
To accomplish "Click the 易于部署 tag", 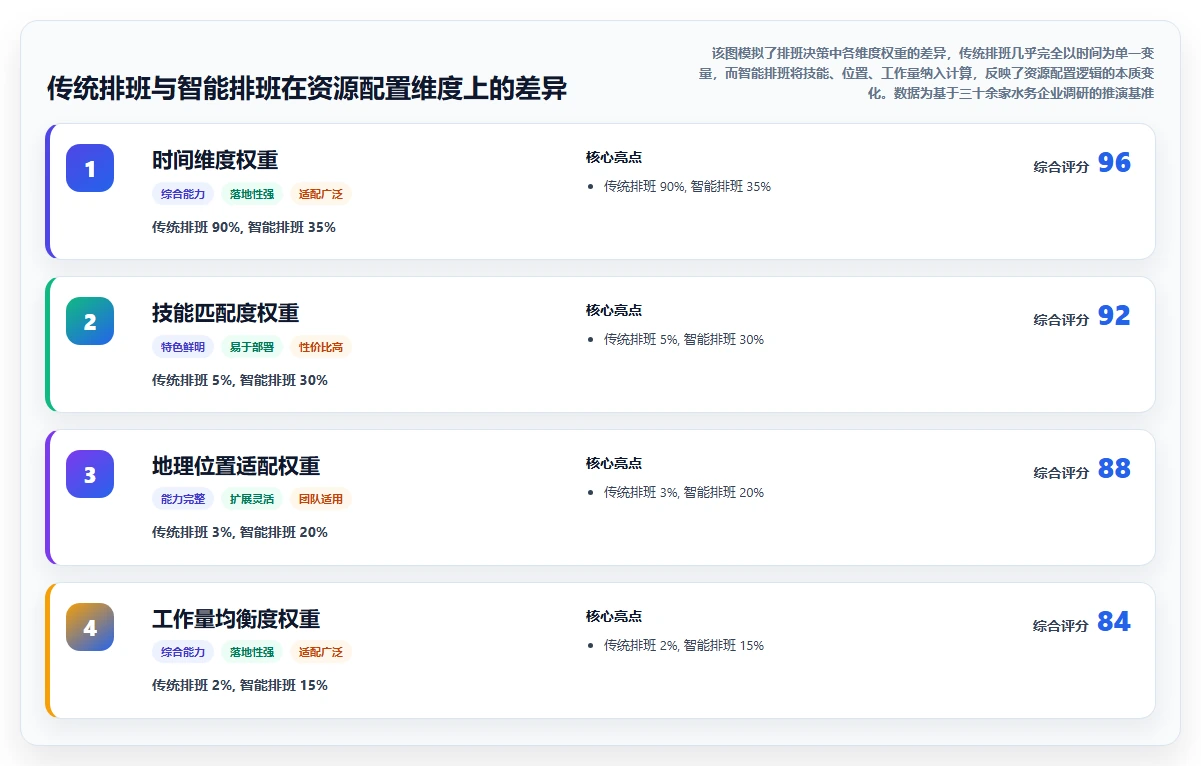I will [252, 347].
